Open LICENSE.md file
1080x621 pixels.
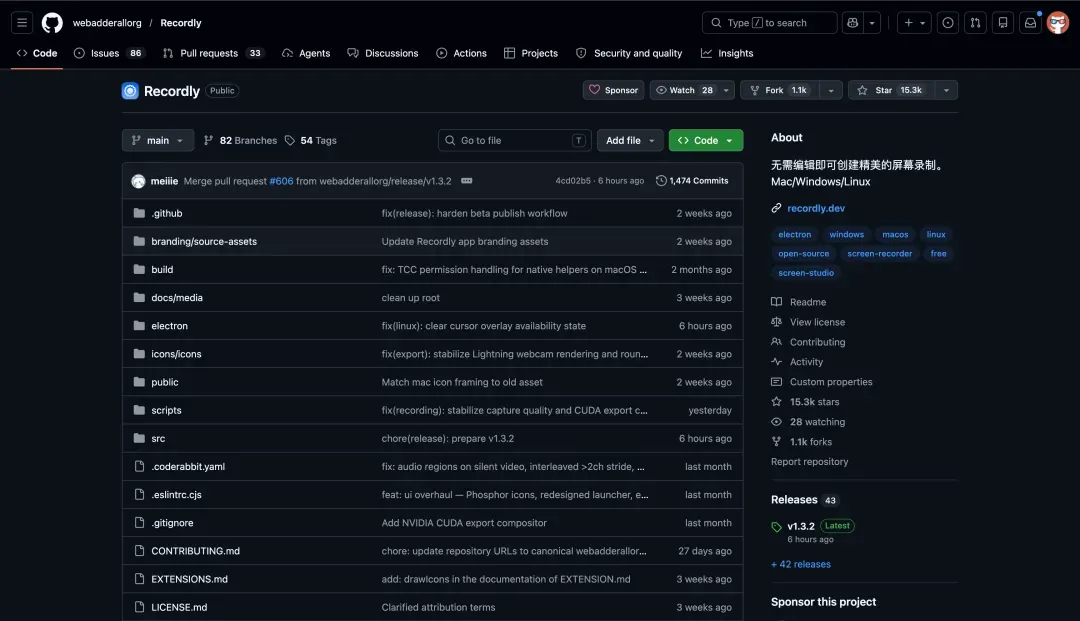179,607
